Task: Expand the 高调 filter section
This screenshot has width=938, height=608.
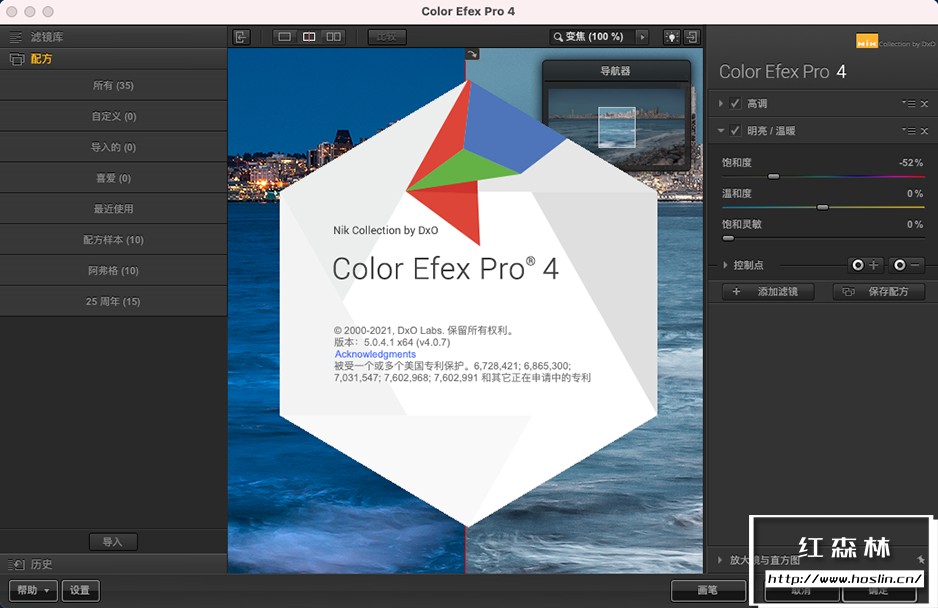Action: point(721,104)
